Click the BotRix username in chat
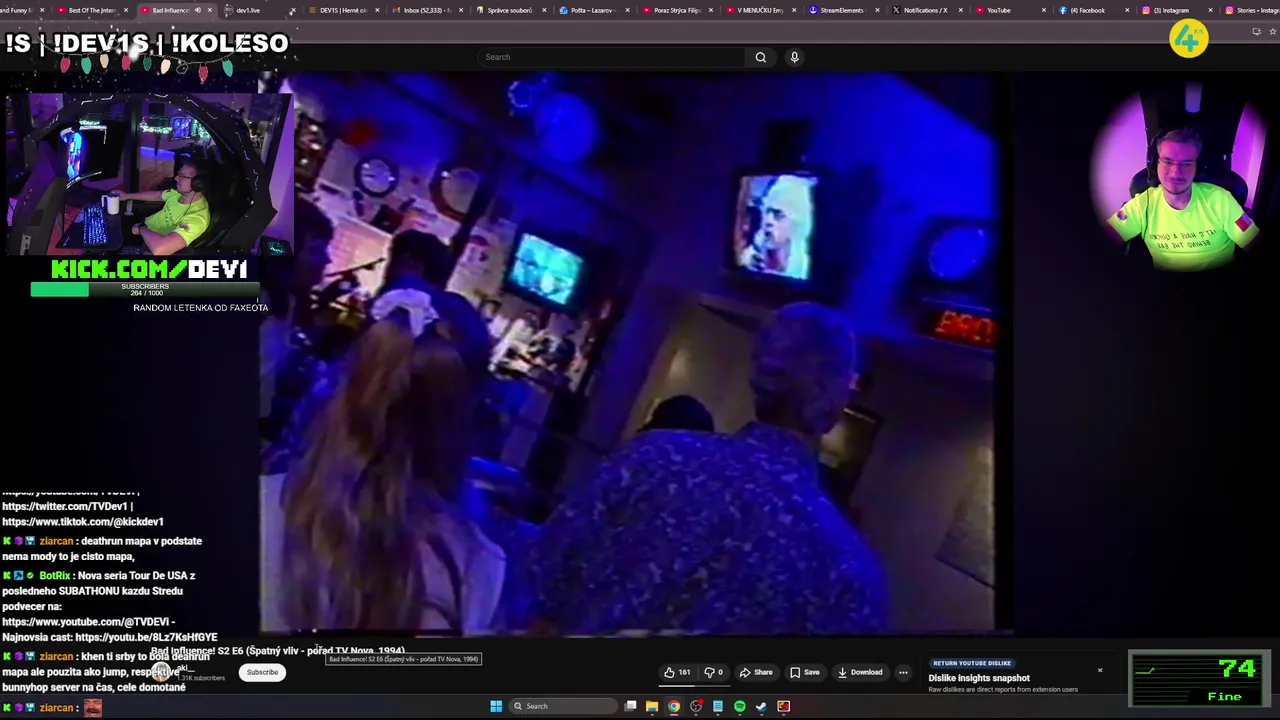The height and width of the screenshot is (720, 1280). (55, 576)
